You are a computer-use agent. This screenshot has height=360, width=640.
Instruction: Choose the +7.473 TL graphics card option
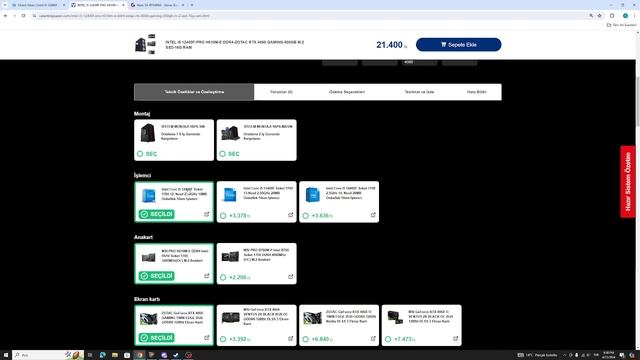coord(388,339)
